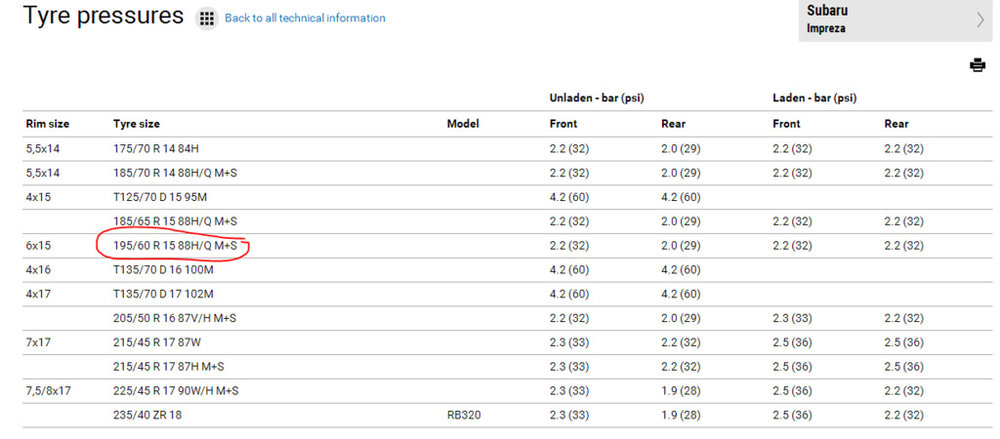Open Back to all technical information link
1000x439 pixels.
point(305,18)
